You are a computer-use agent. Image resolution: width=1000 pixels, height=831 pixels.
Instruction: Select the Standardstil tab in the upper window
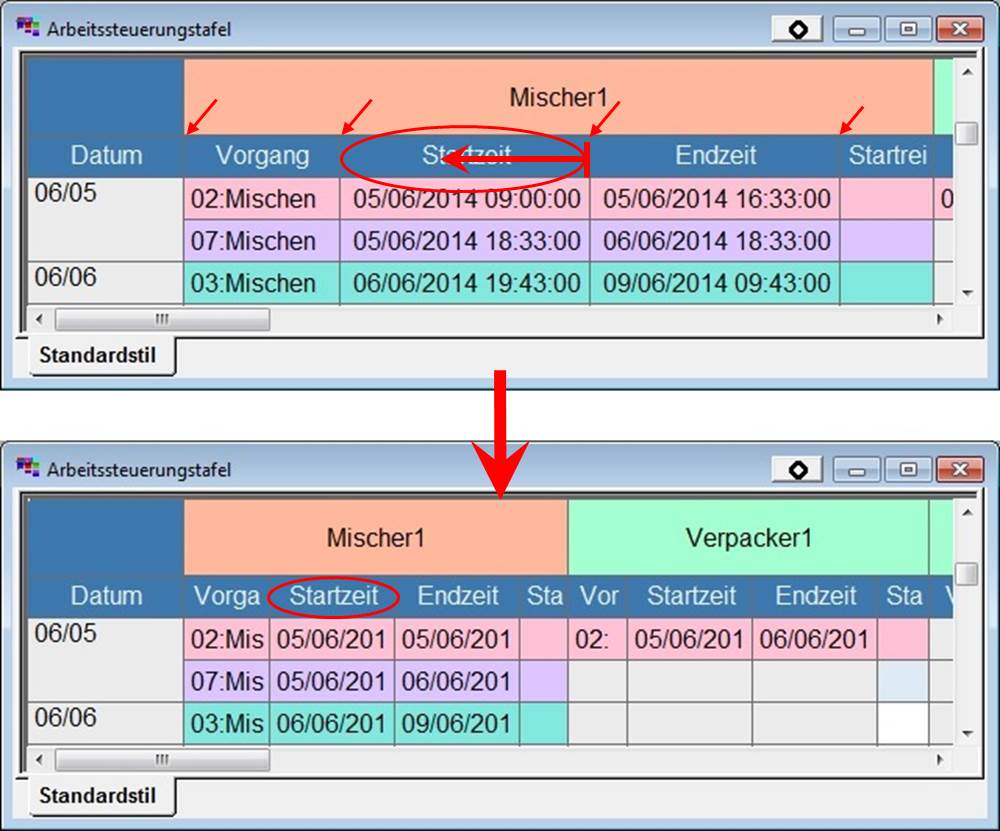pos(98,356)
